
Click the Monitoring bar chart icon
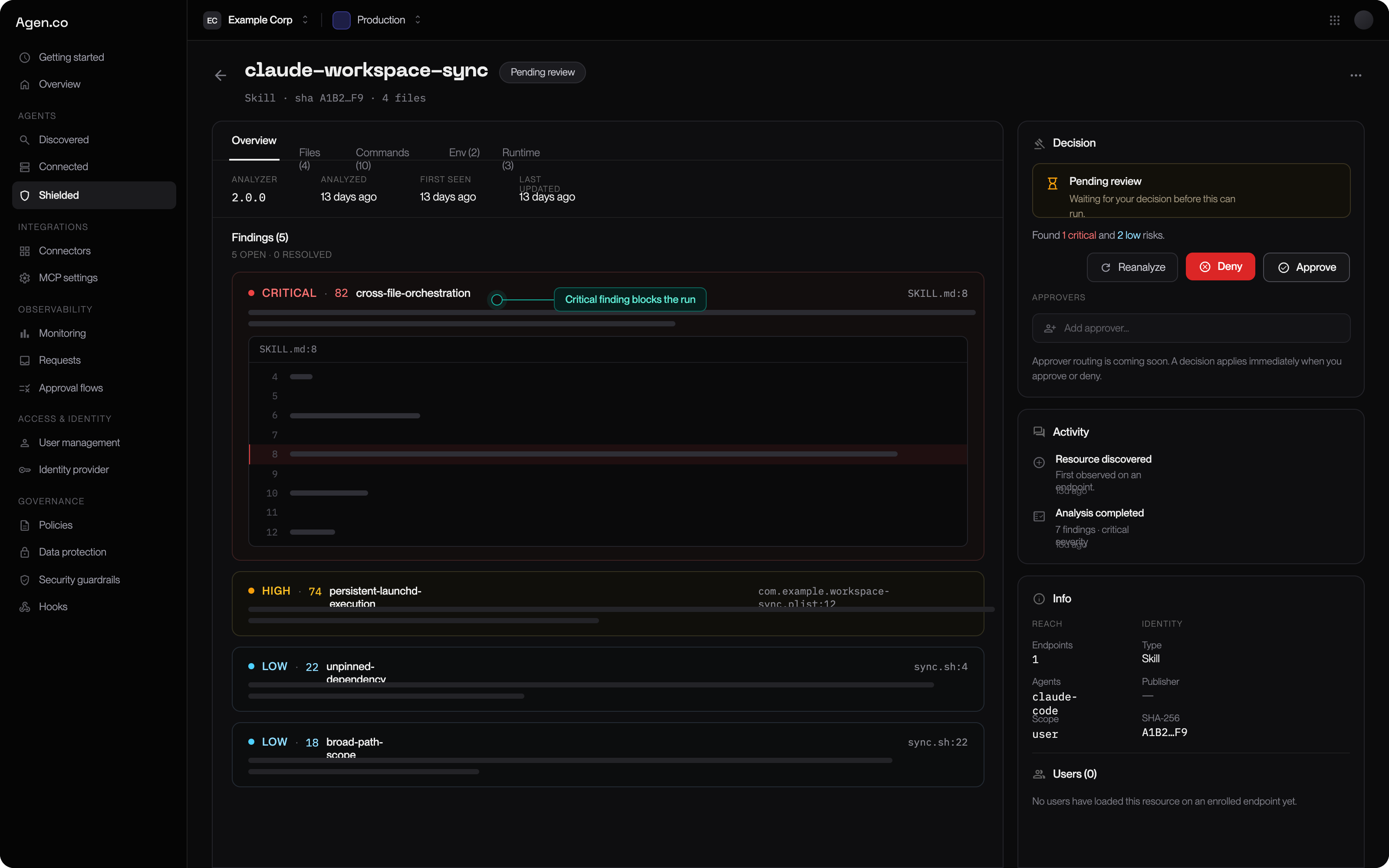25,334
